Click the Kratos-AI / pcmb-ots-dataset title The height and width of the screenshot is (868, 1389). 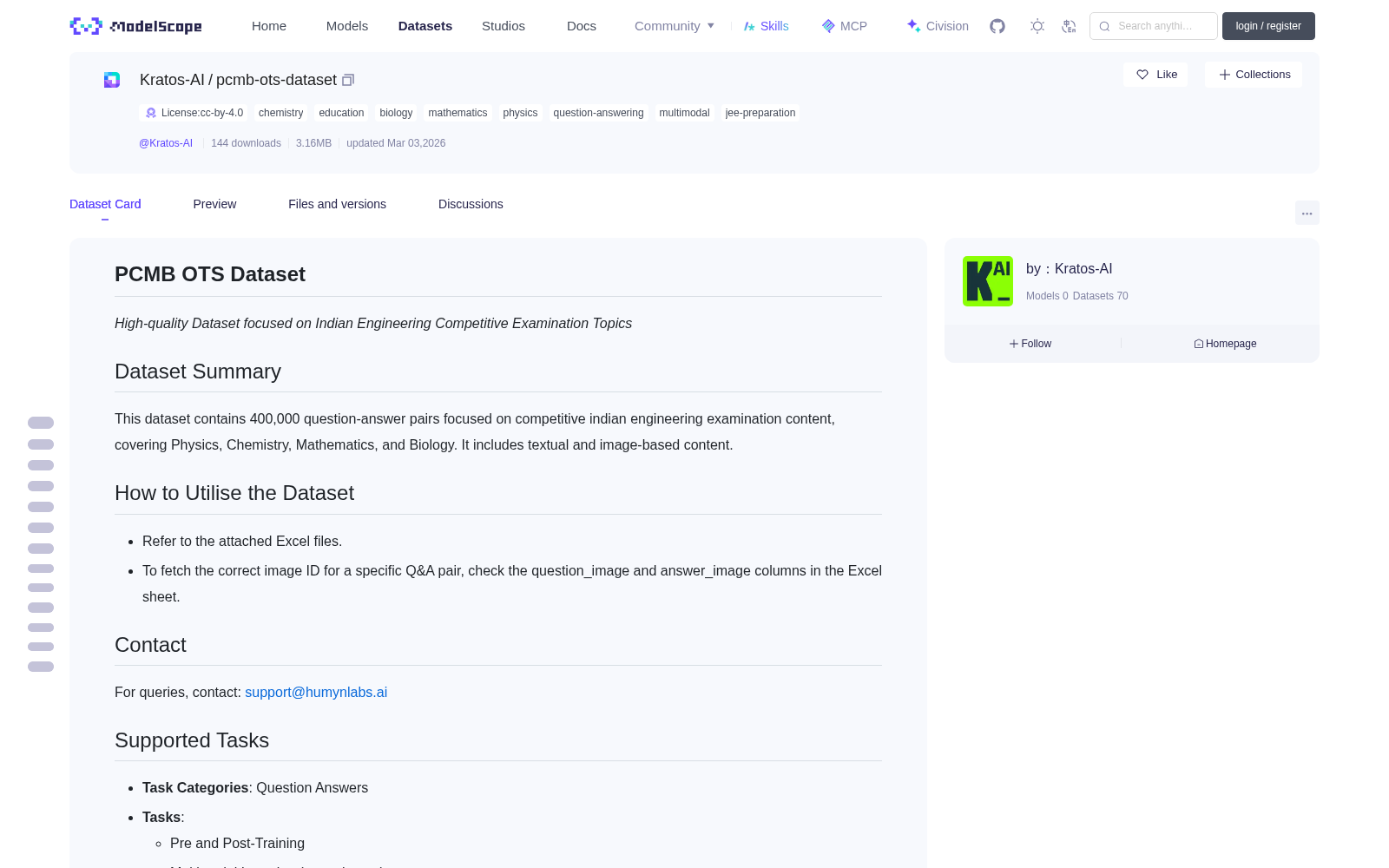point(238,80)
